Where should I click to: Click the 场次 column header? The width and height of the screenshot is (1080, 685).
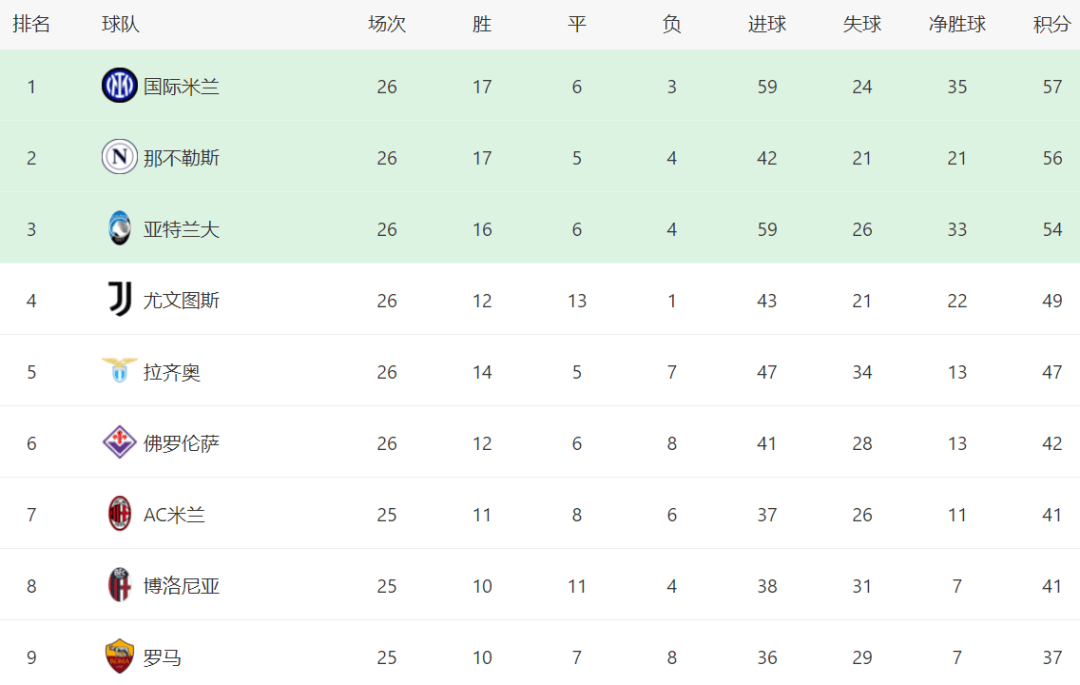pos(386,25)
